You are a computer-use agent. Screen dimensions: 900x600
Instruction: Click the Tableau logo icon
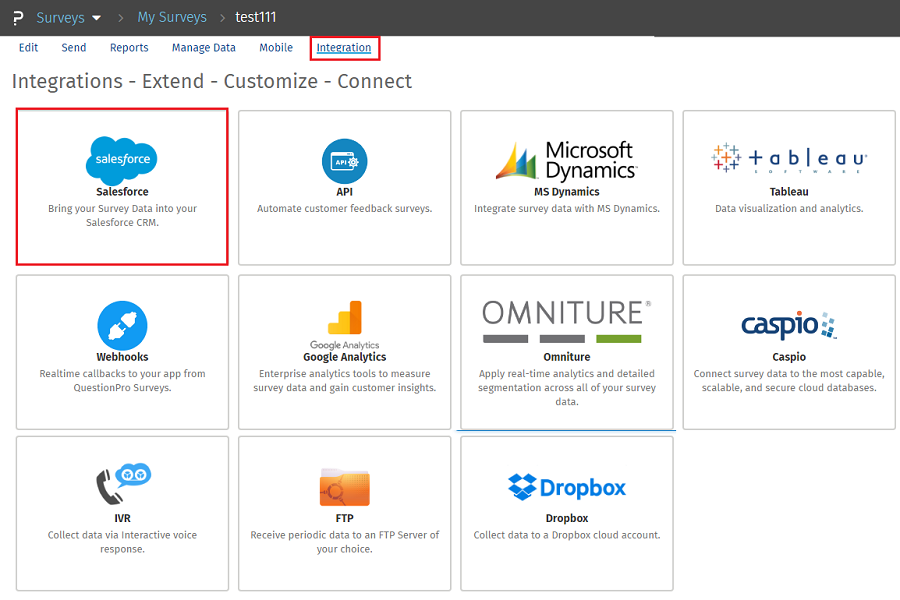click(789, 159)
